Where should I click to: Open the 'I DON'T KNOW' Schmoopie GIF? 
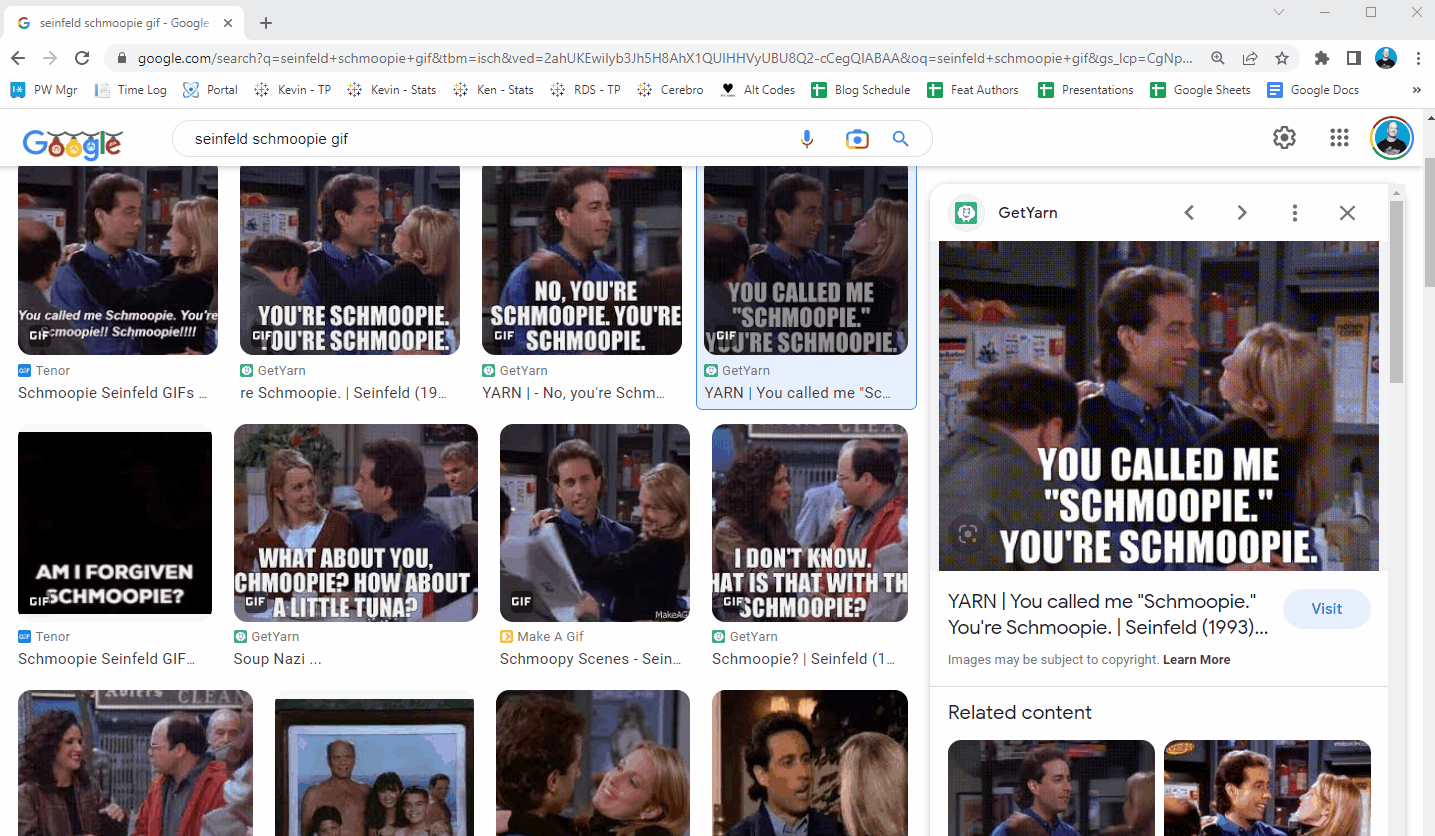coord(810,523)
